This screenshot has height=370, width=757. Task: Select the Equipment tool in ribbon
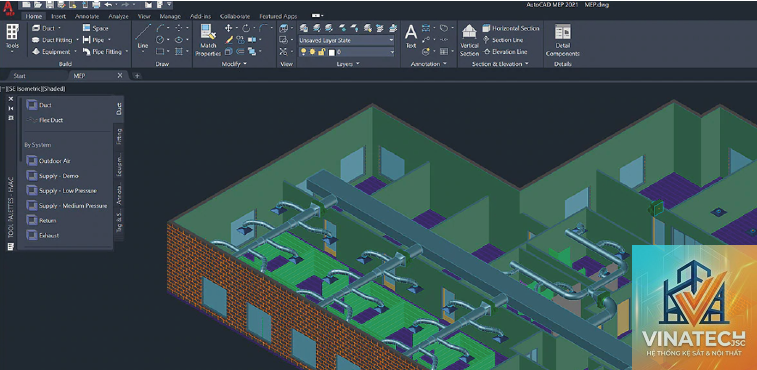51,52
